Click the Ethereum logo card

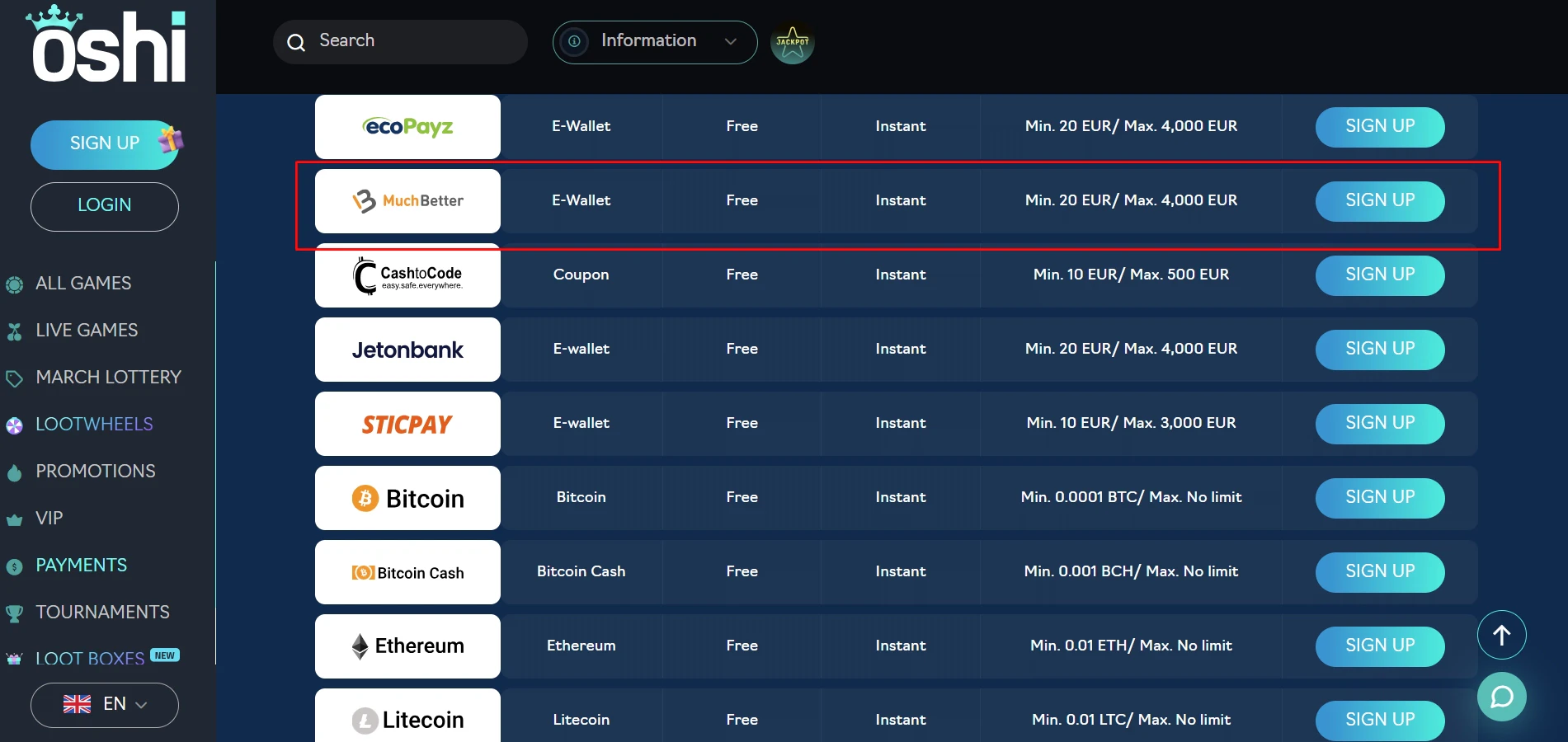pyautogui.click(x=407, y=646)
